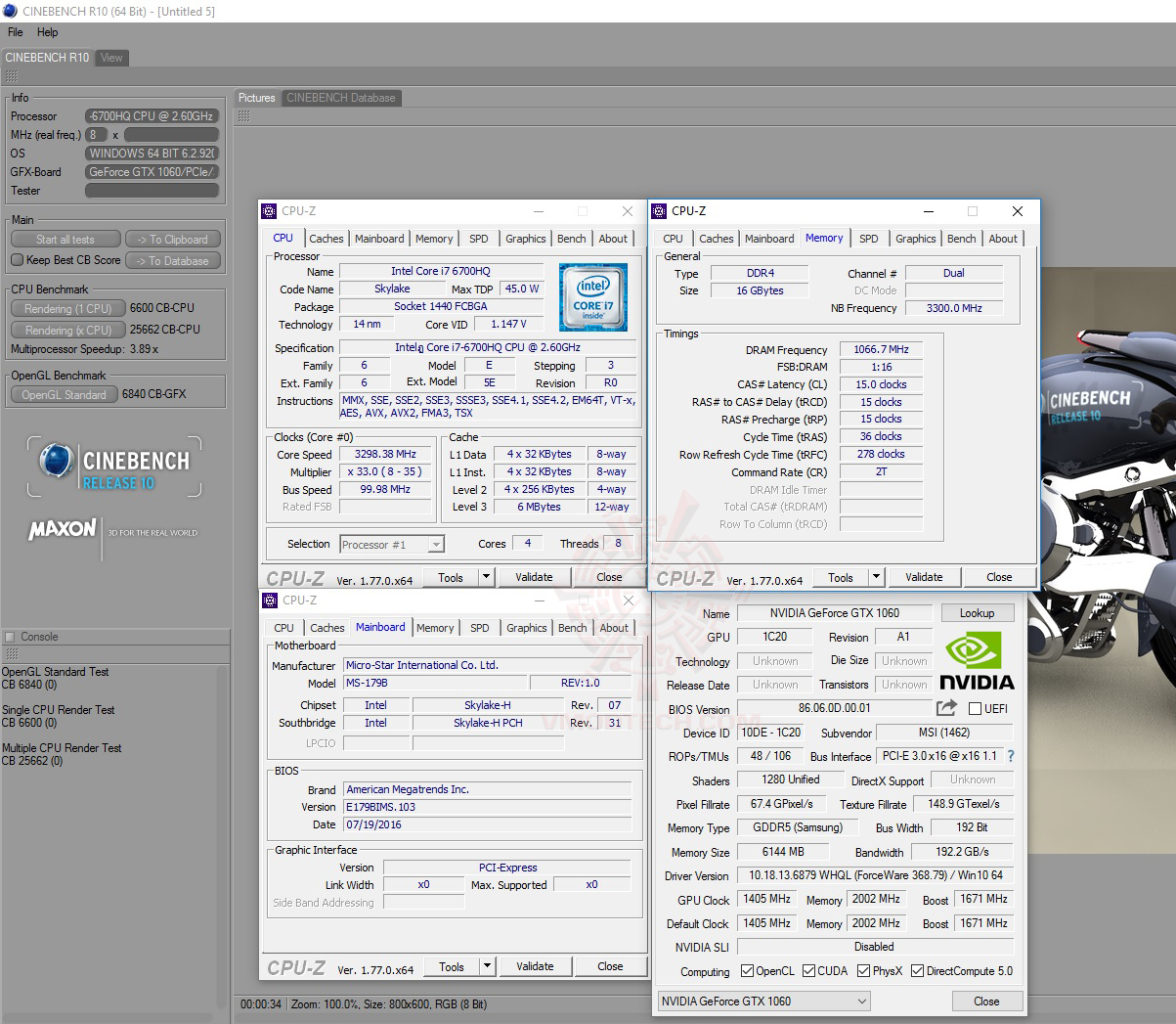
Task: Toggle the Keep Best CB Score checkbox
Action: 17,260
